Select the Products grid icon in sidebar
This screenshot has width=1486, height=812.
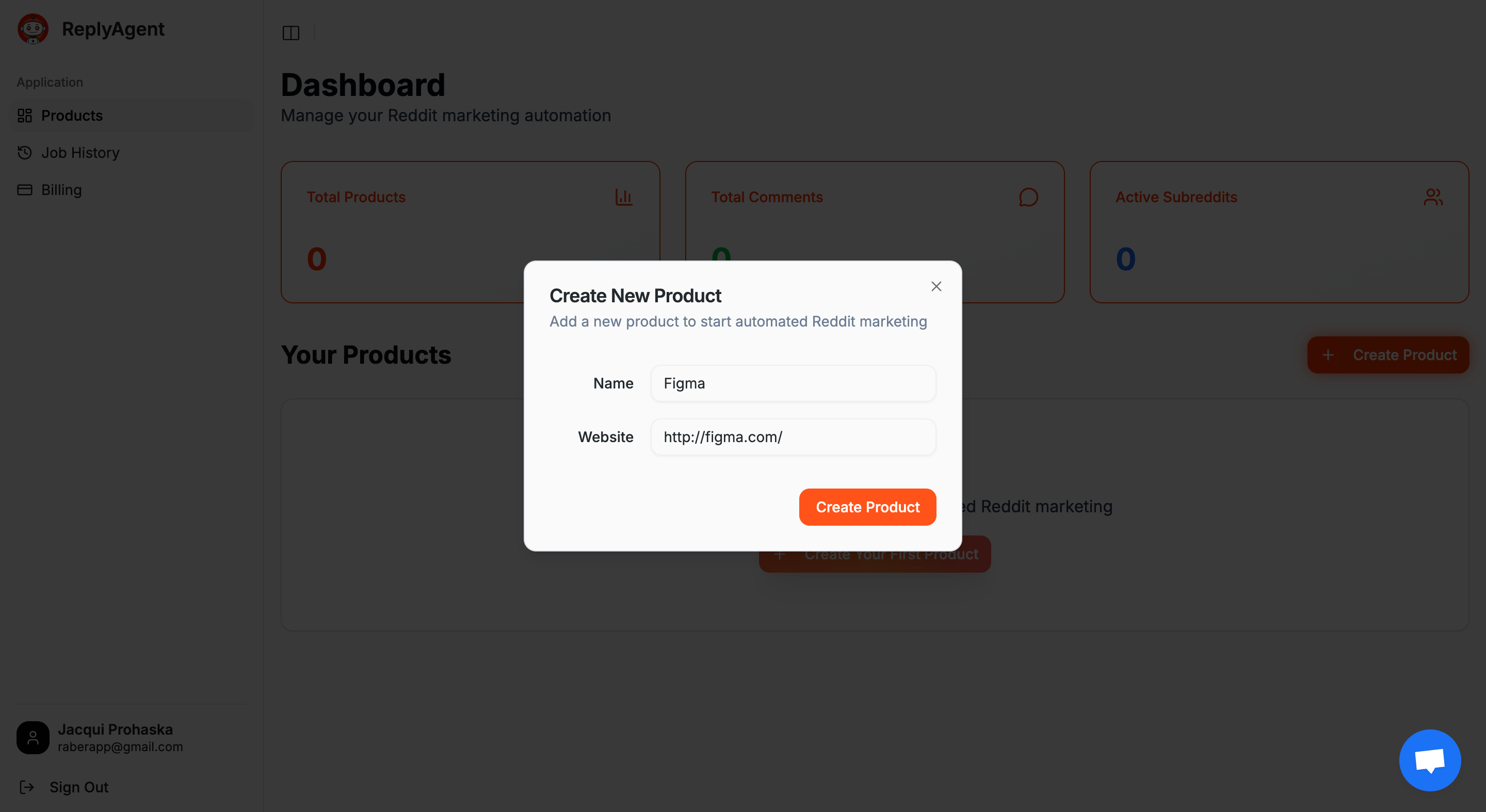pos(24,116)
